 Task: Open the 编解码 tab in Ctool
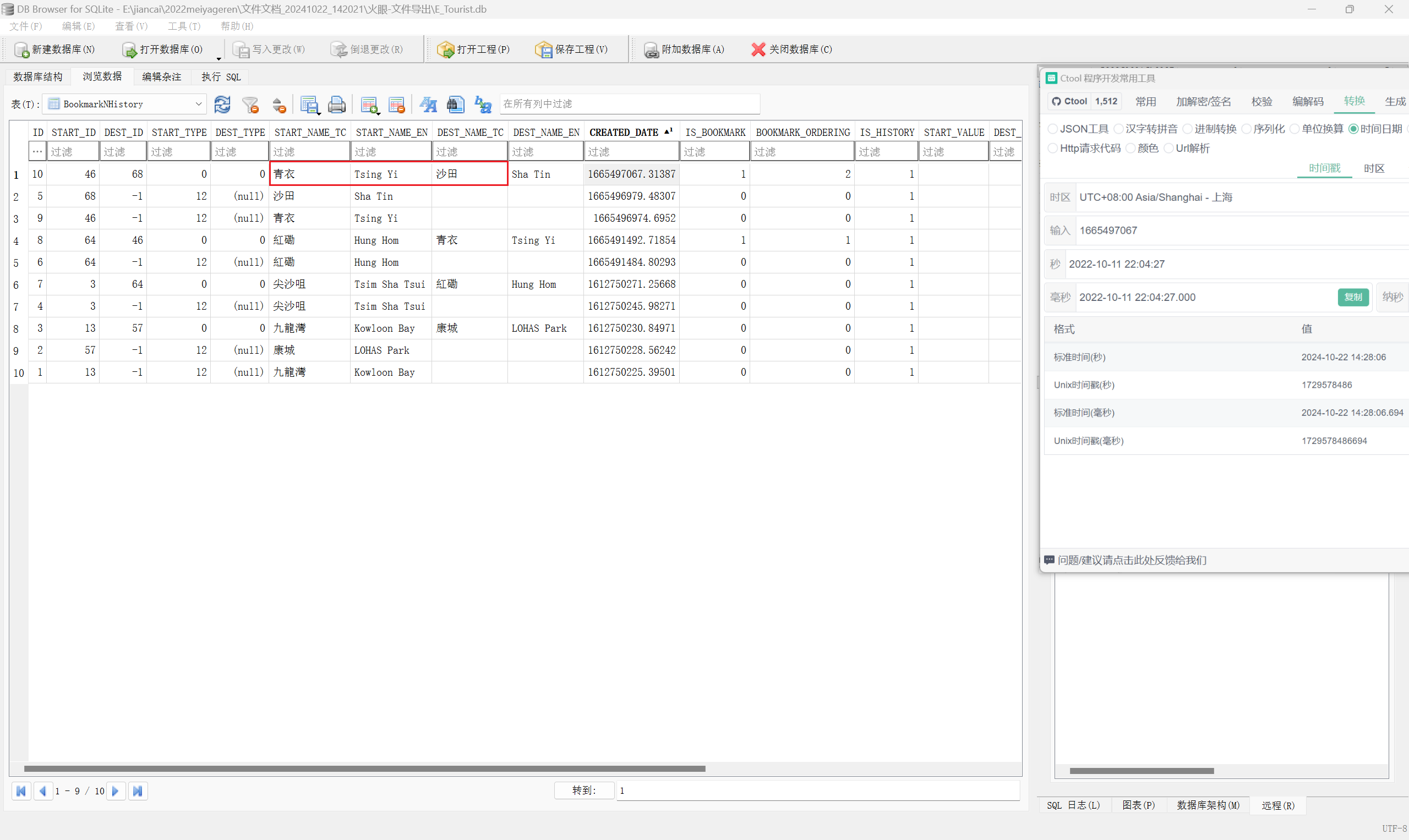click(x=1308, y=101)
